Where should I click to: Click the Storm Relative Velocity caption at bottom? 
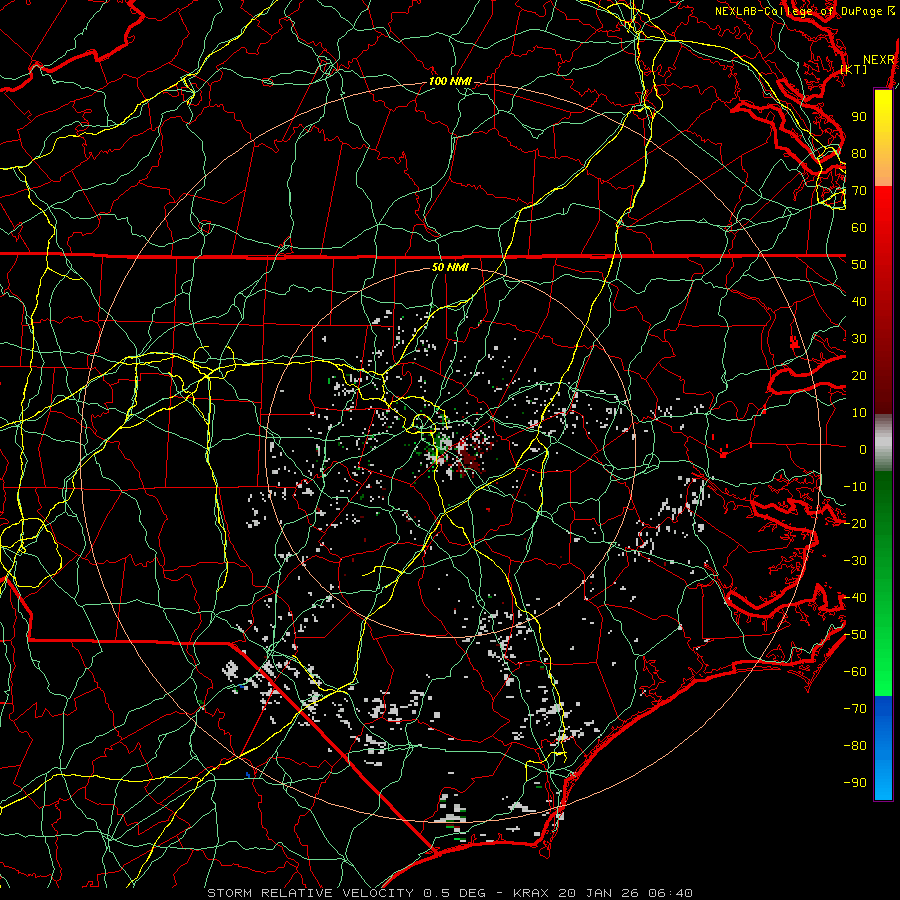(x=449, y=893)
